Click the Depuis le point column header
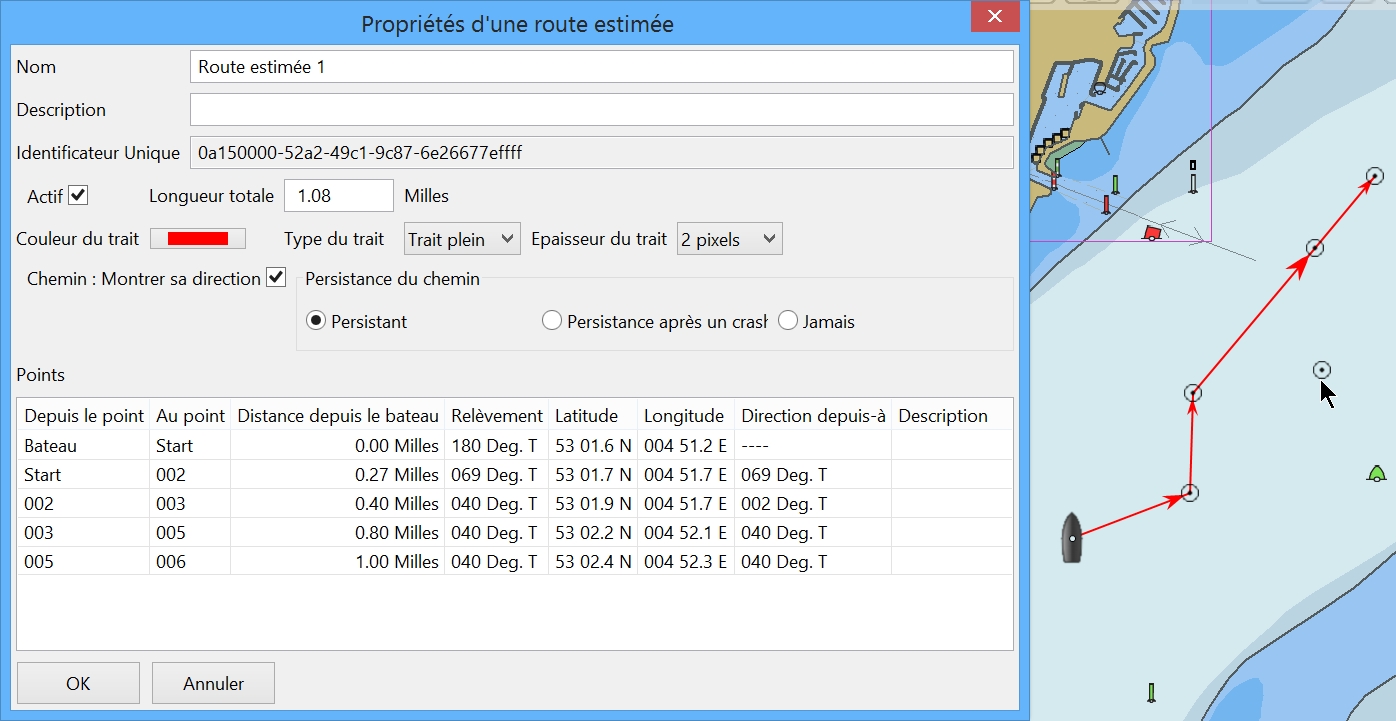The height and width of the screenshot is (721, 1396). (84, 416)
